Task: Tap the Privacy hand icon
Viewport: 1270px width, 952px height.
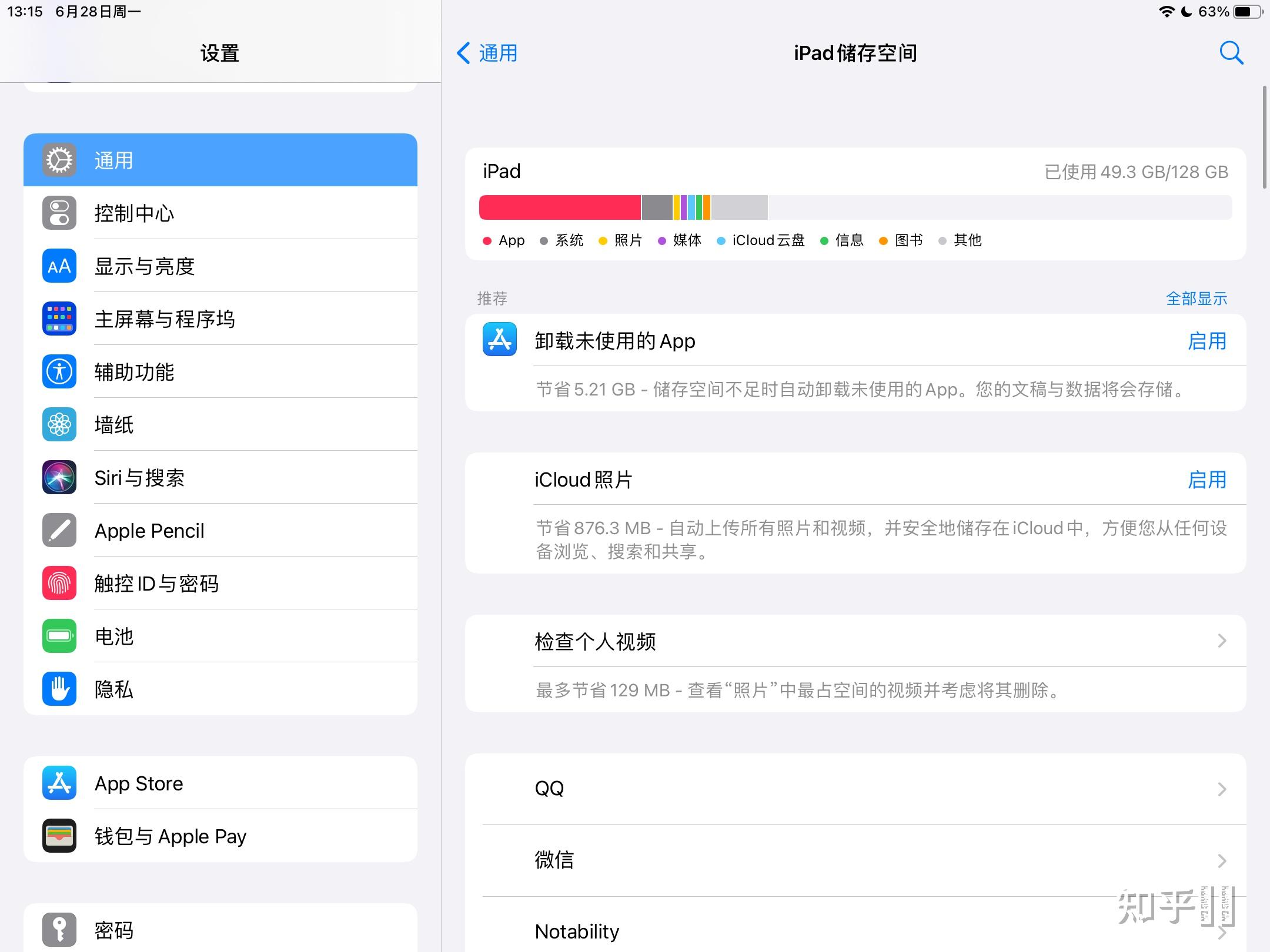Action: point(59,689)
